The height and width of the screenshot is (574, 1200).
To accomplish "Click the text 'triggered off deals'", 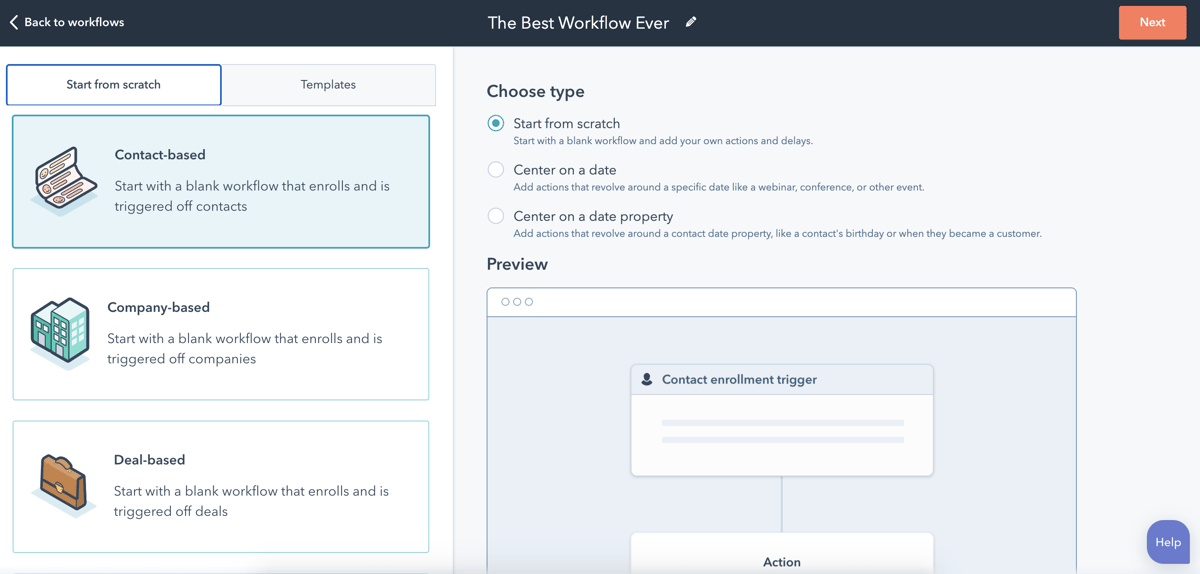I will (171, 511).
